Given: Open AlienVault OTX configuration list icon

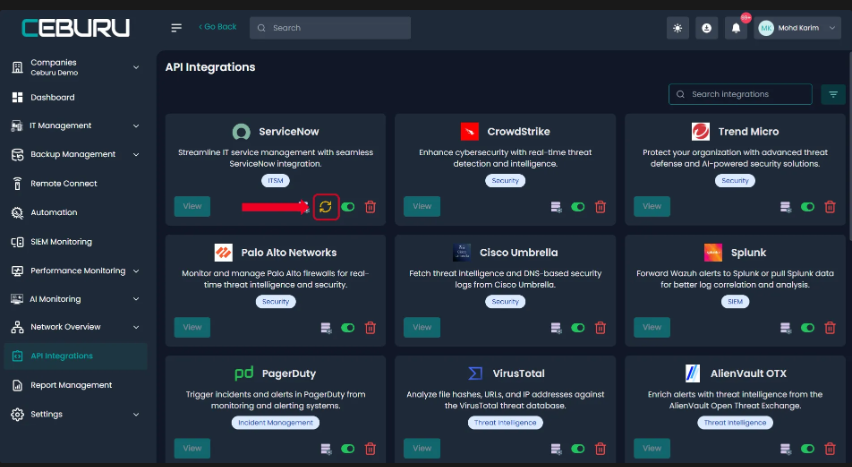Looking at the screenshot, I should click(x=785, y=449).
